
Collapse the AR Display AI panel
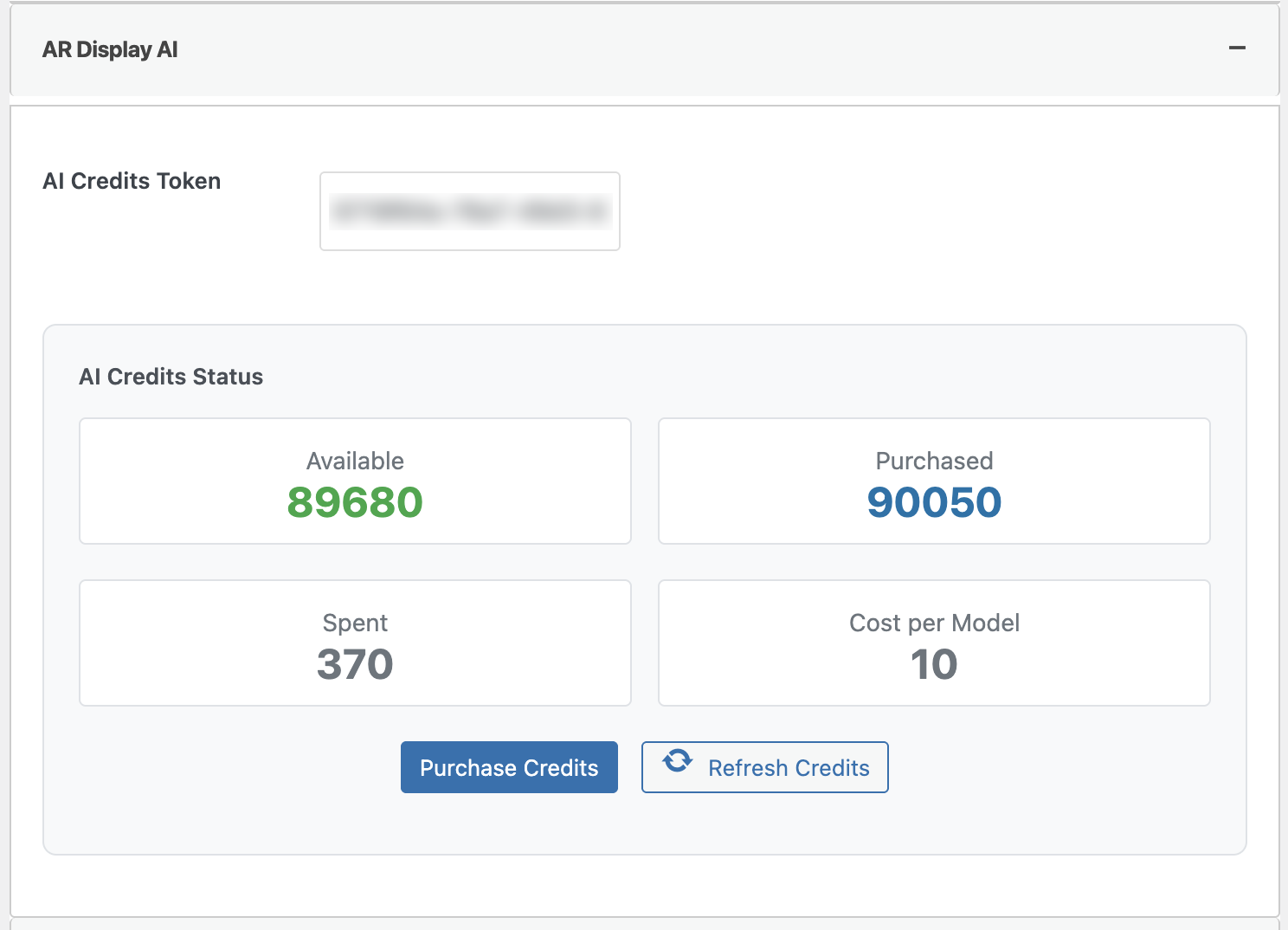(1237, 48)
